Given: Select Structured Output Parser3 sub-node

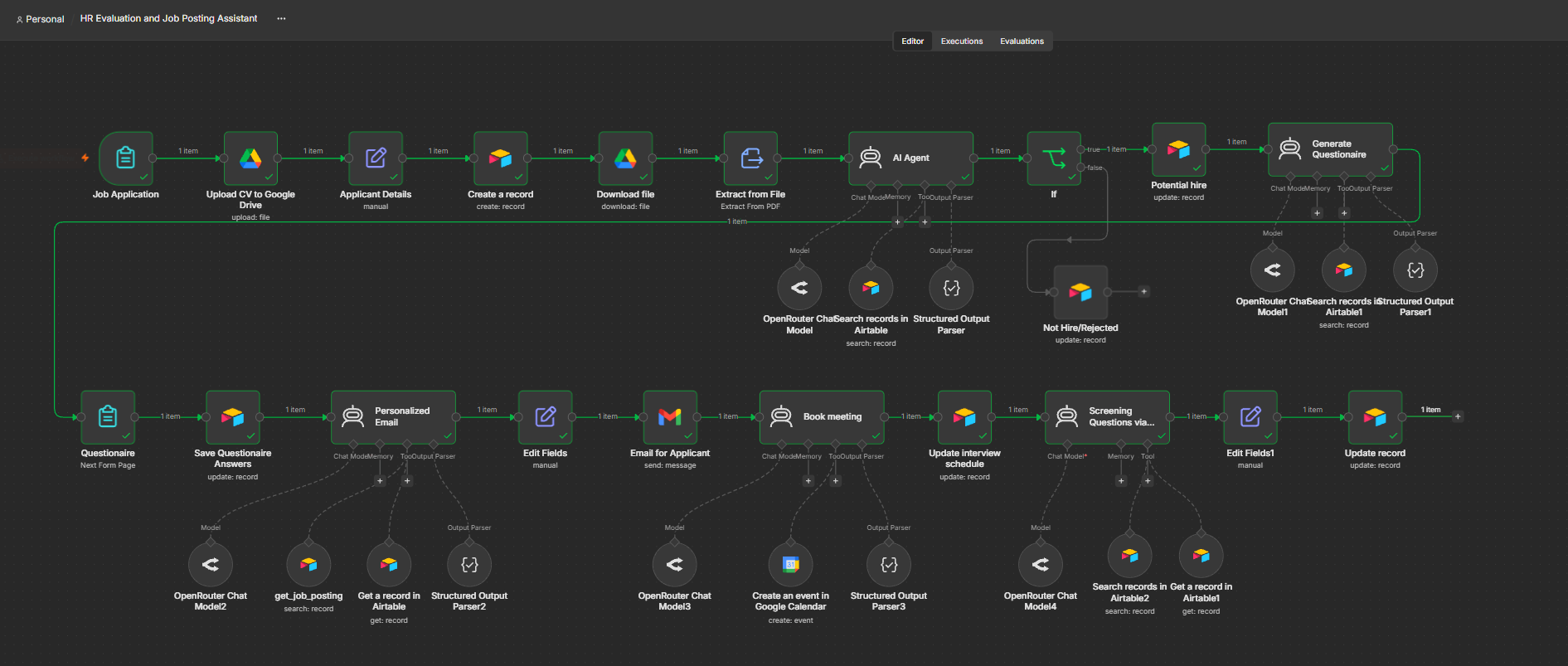Looking at the screenshot, I should pos(889,565).
